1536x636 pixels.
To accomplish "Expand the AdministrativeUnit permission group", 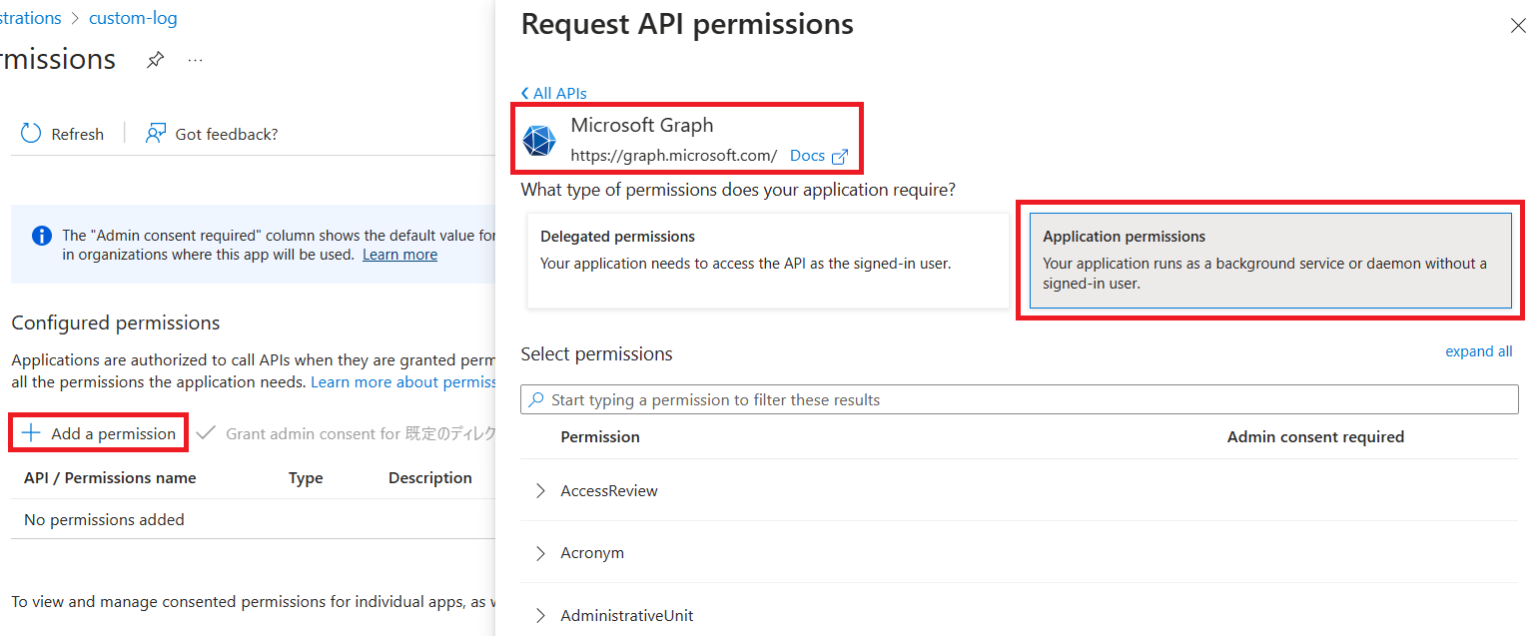I will tap(541, 615).
